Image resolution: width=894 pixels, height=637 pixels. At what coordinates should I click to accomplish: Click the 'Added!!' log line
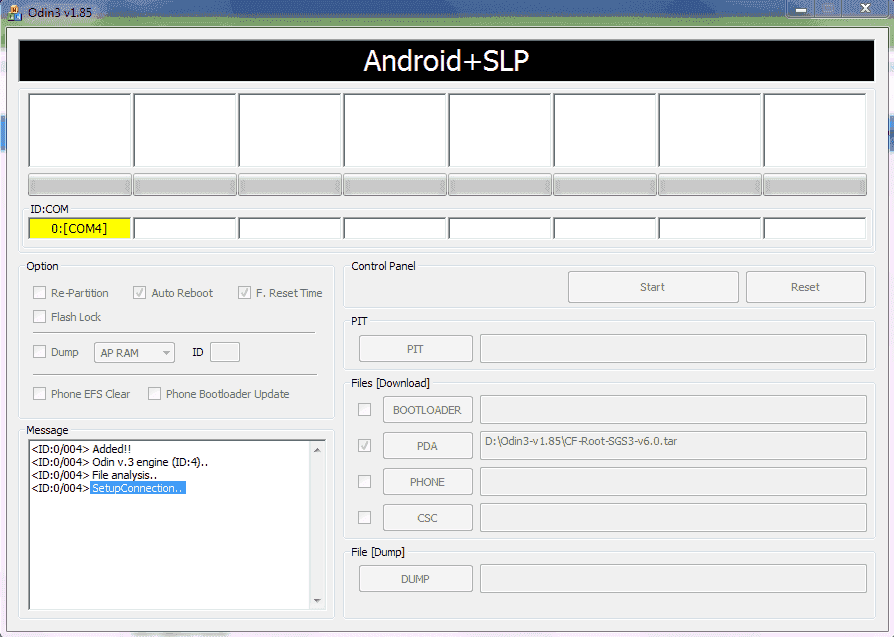pos(82,449)
